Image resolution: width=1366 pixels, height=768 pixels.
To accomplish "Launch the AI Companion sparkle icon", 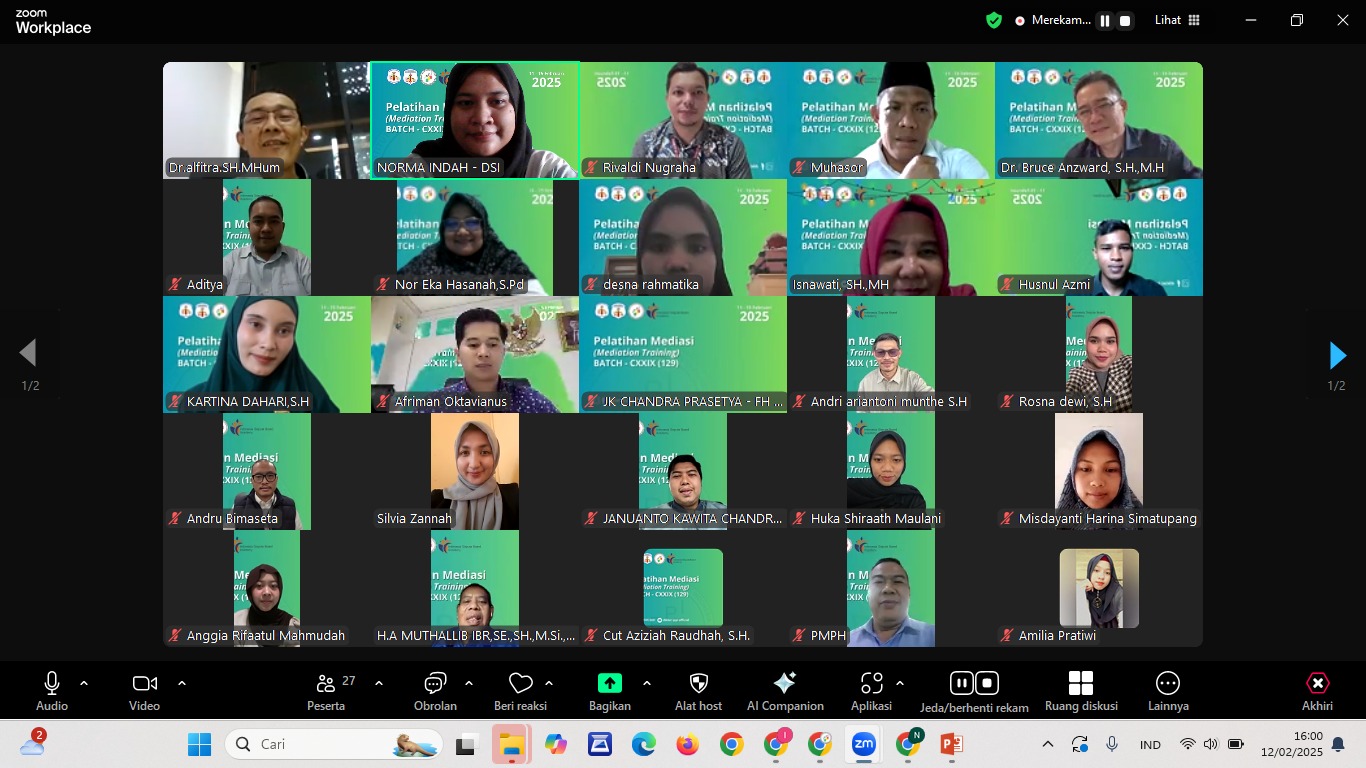I will pos(785,684).
